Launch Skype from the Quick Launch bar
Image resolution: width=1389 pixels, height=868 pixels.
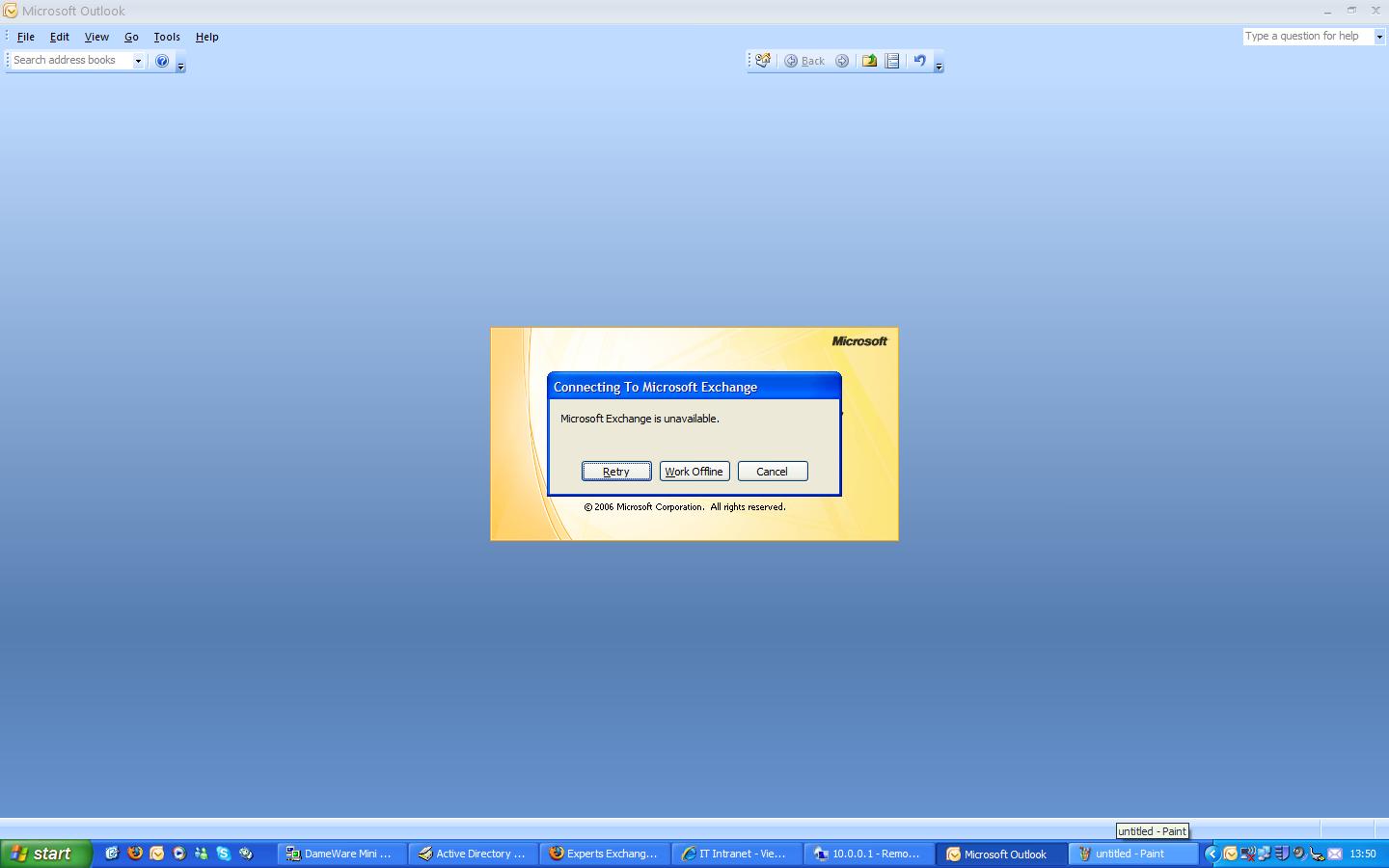pyautogui.click(x=224, y=854)
